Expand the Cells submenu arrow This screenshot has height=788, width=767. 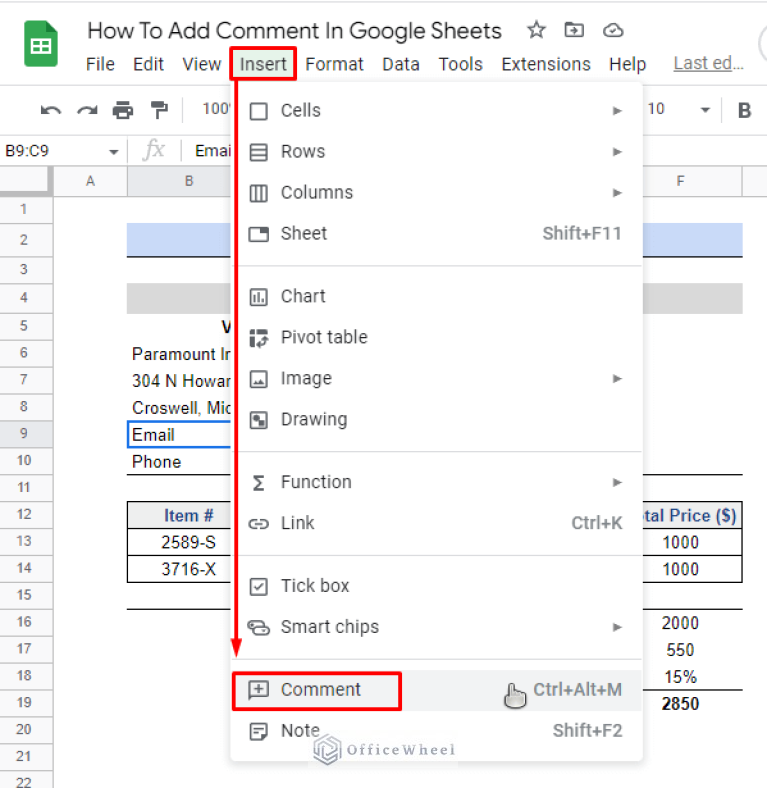pyautogui.click(x=617, y=111)
